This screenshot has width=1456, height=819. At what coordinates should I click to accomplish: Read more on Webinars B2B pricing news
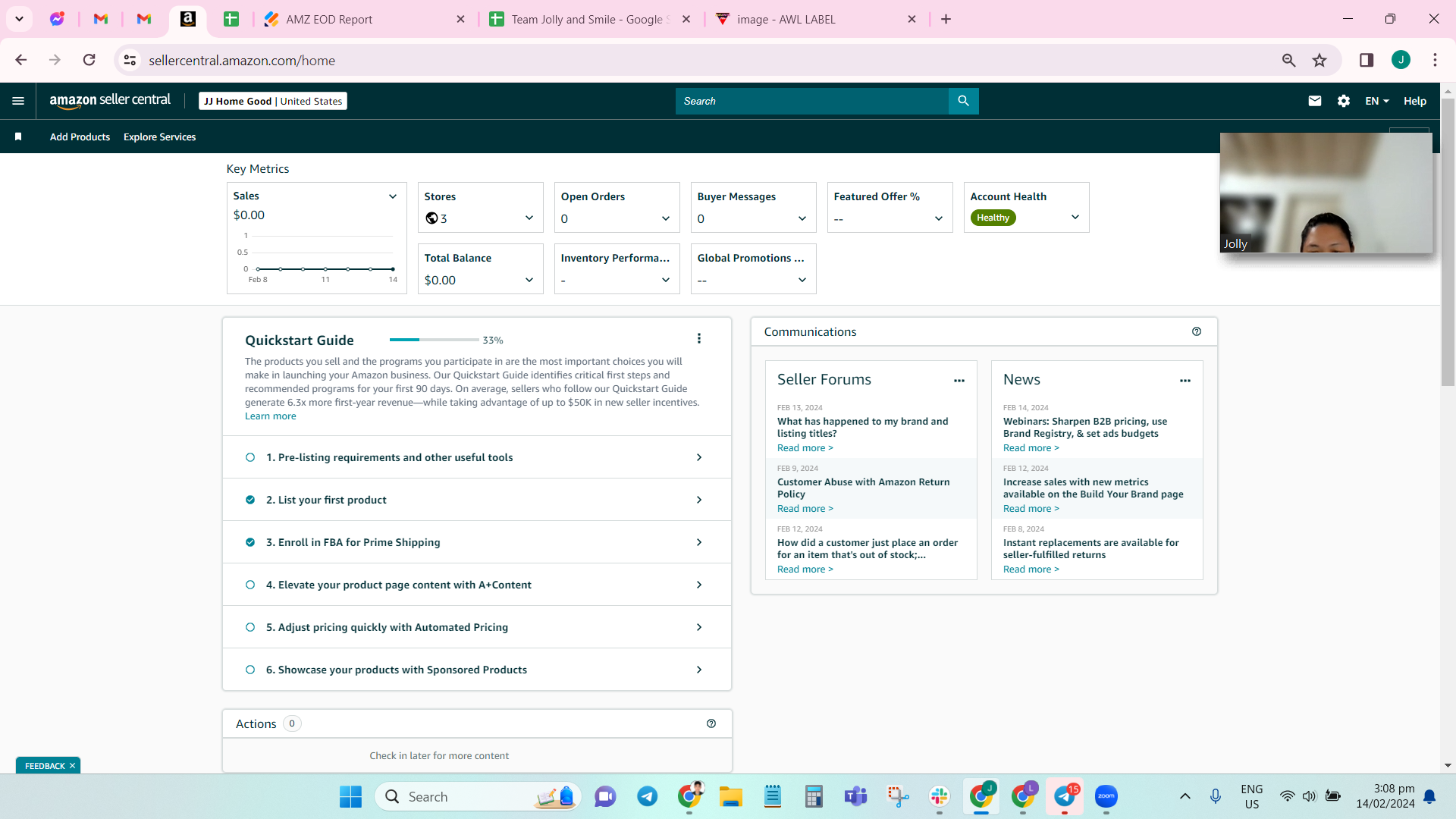[x=1031, y=448]
